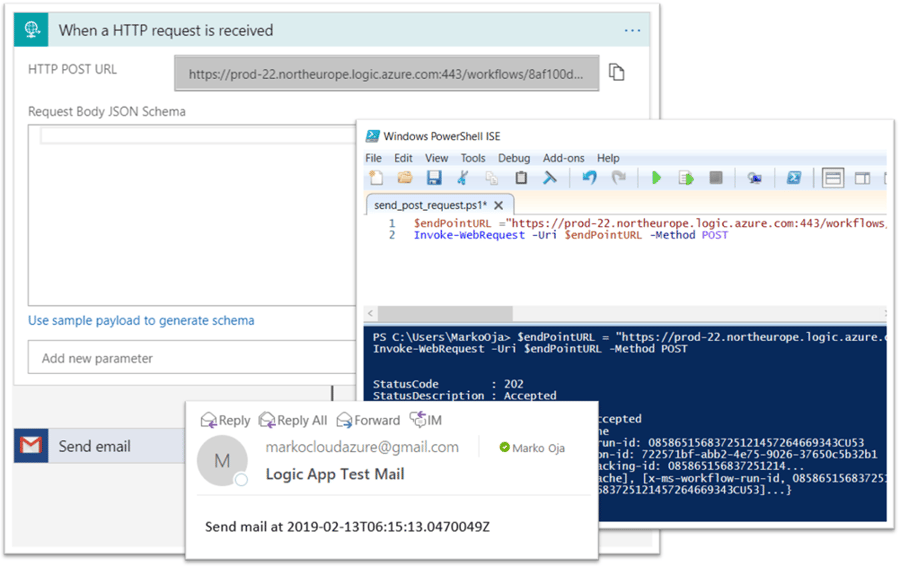Click inside Request Body JSON Schema box

click(192, 215)
